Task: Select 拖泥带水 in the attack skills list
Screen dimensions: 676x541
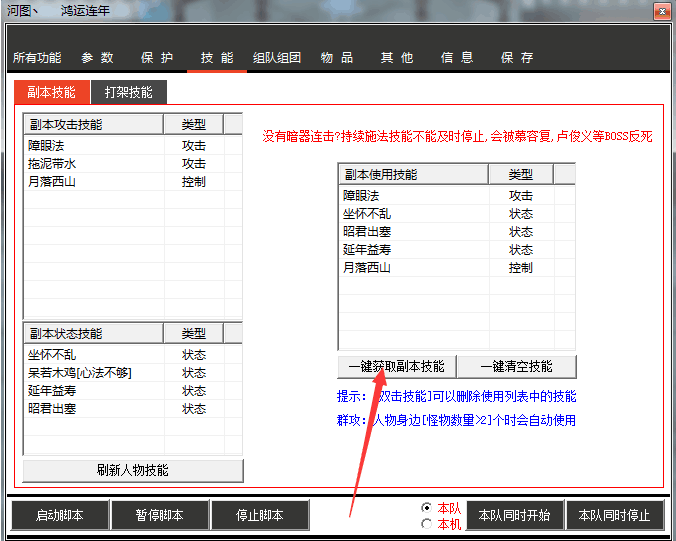Action: click(x=52, y=164)
